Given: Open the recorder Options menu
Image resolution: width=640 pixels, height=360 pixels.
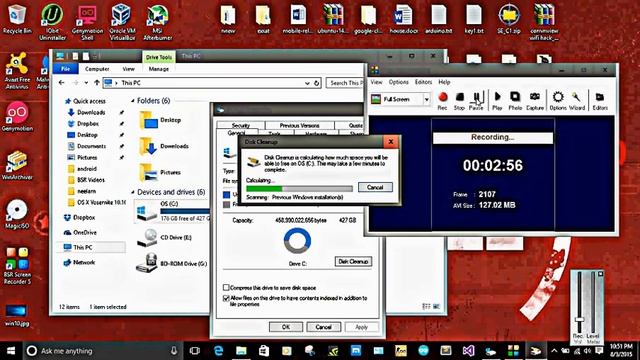Looking at the screenshot, I should coord(398,82).
